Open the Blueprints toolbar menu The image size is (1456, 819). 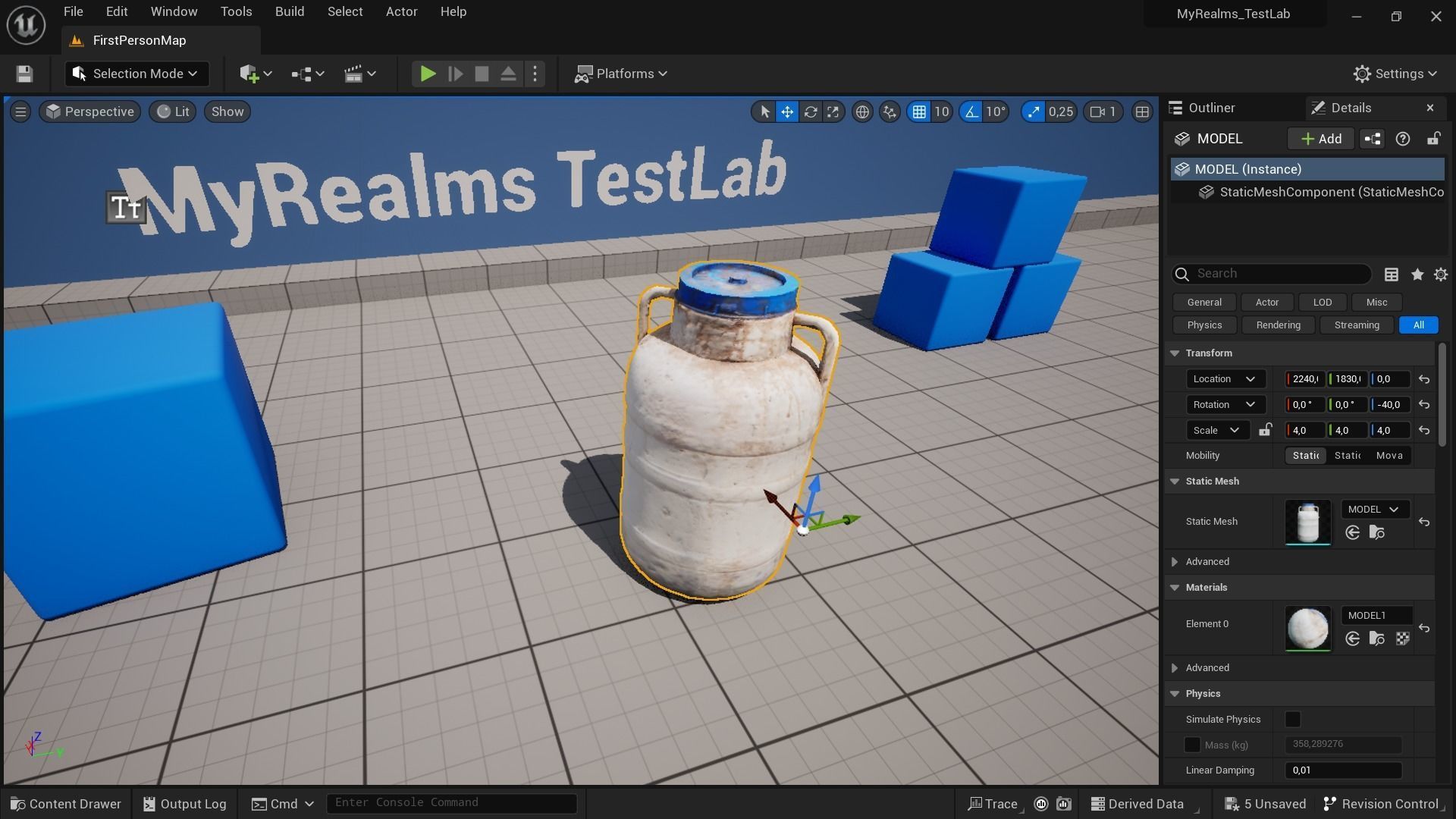[x=307, y=74]
